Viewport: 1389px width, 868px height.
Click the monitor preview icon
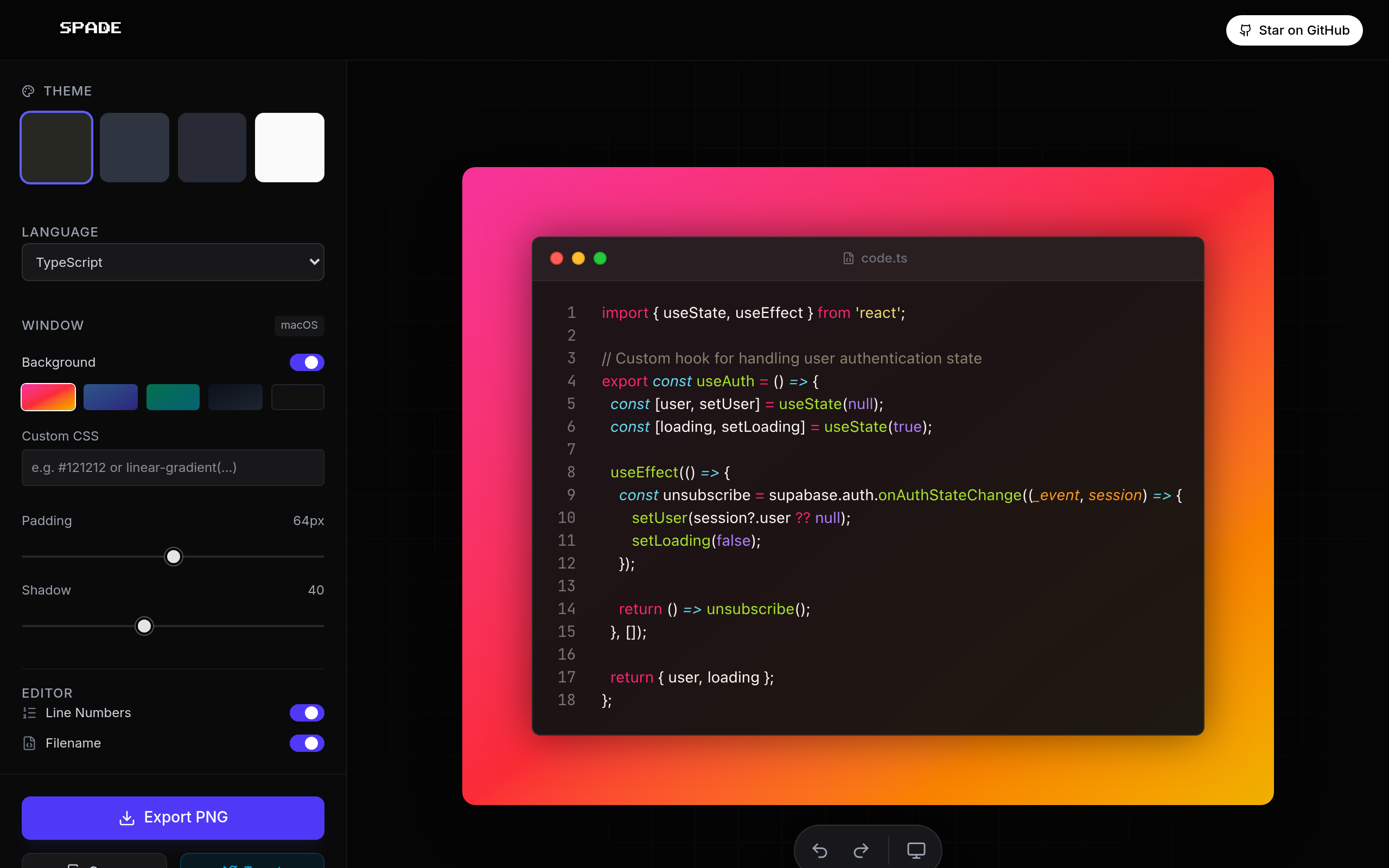pyautogui.click(x=916, y=850)
